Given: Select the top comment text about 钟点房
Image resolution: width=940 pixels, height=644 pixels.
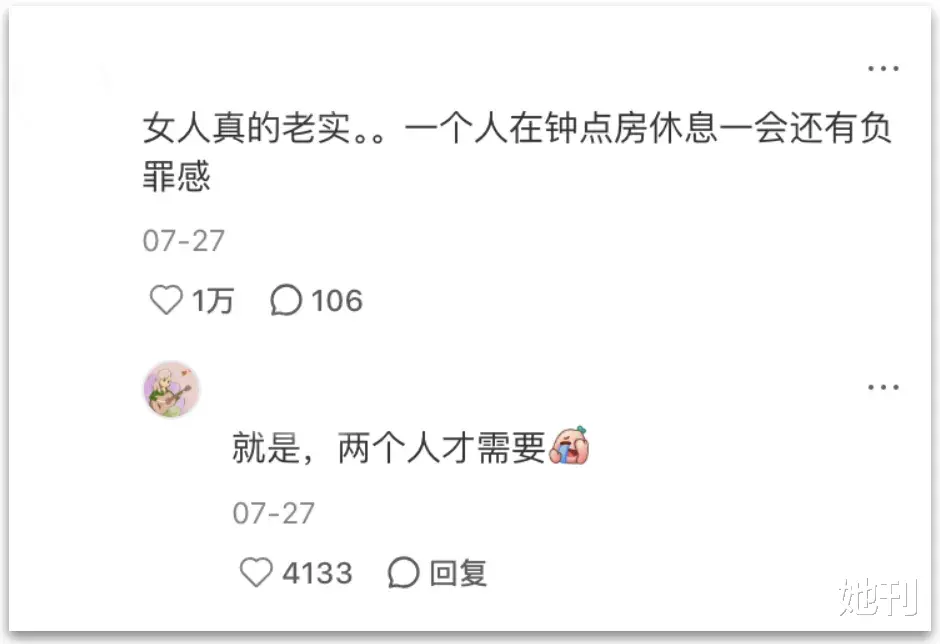Looking at the screenshot, I should pyautogui.click(x=517, y=152).
